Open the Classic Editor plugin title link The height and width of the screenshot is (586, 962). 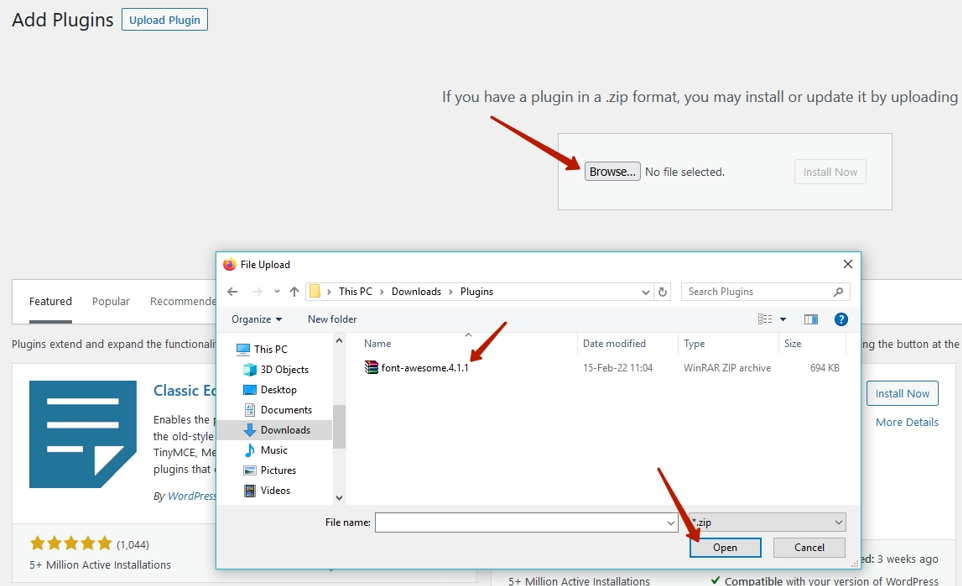[185, 391]
